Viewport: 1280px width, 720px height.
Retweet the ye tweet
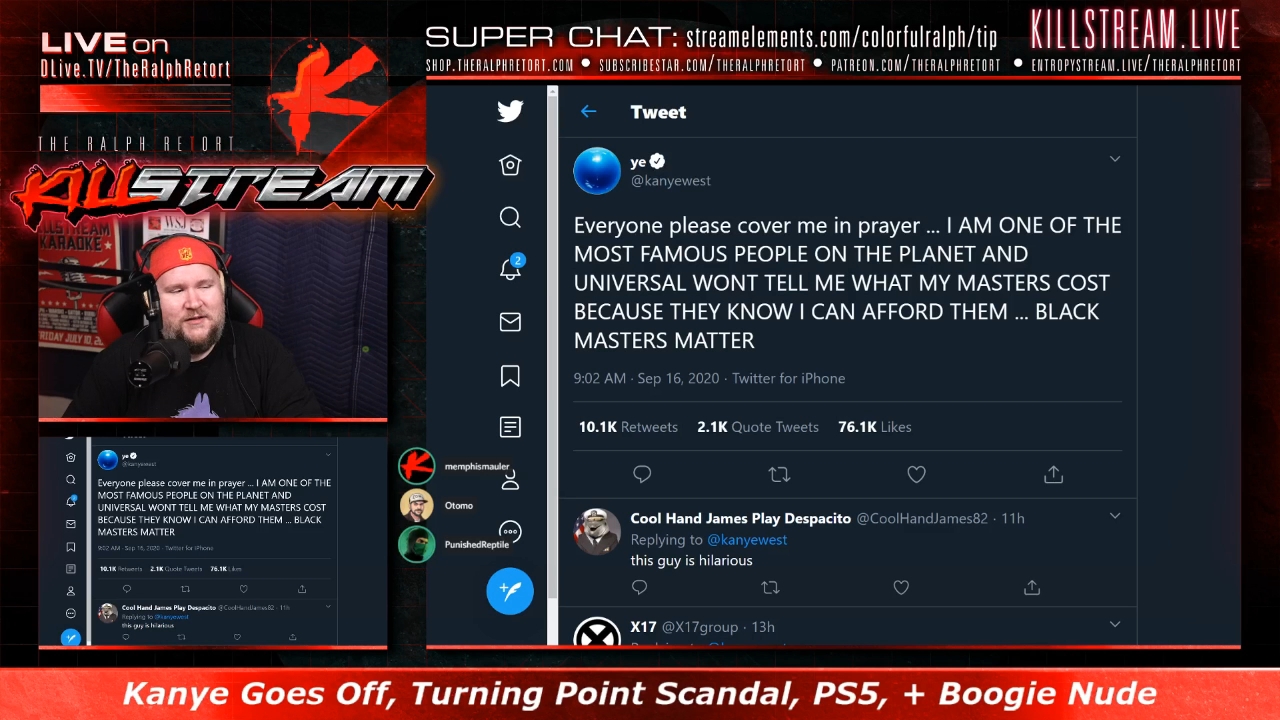779,475
